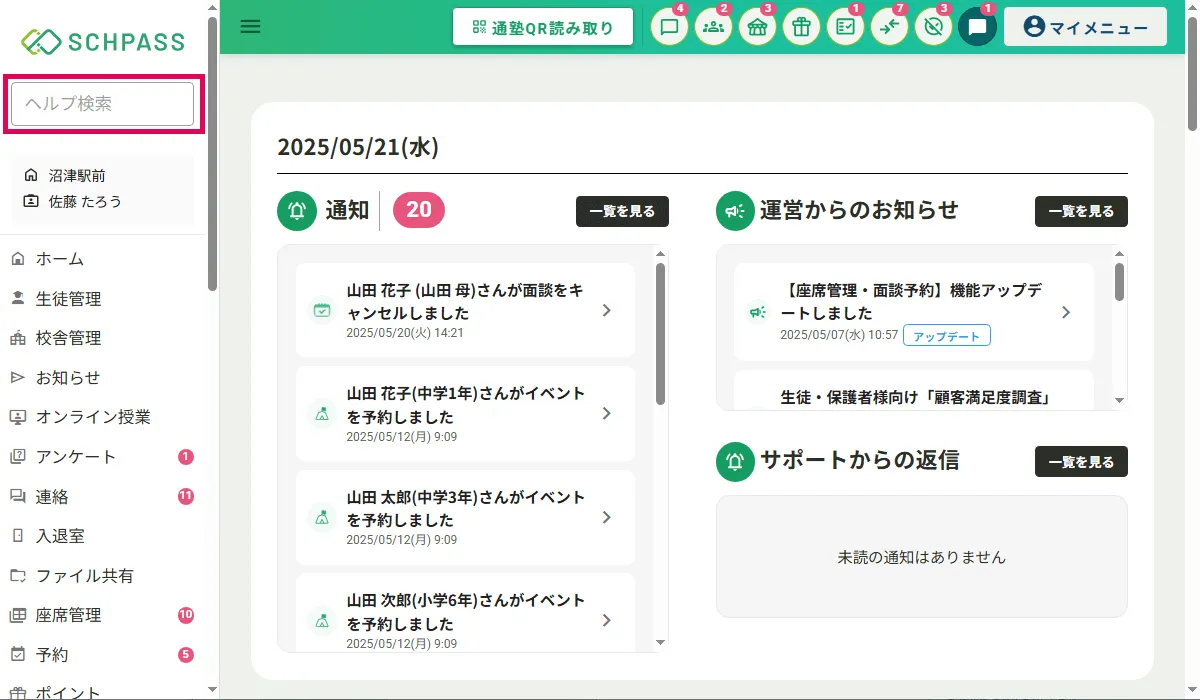
Task: Click the page's main vertical scrollbar thumb
Action: click(x=1192, y=73)
